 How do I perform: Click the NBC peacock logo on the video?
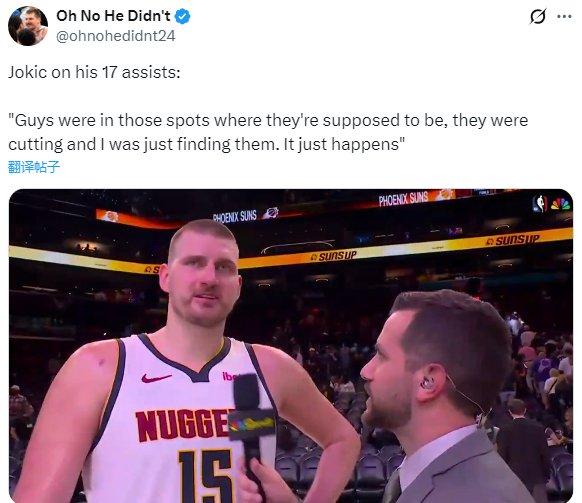click(560, 204)
